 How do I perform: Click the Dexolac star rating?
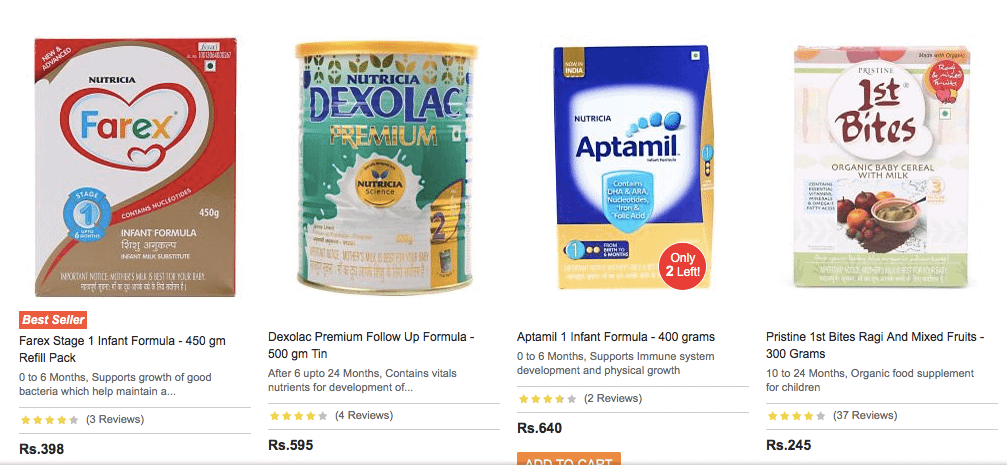click(297, 415)
